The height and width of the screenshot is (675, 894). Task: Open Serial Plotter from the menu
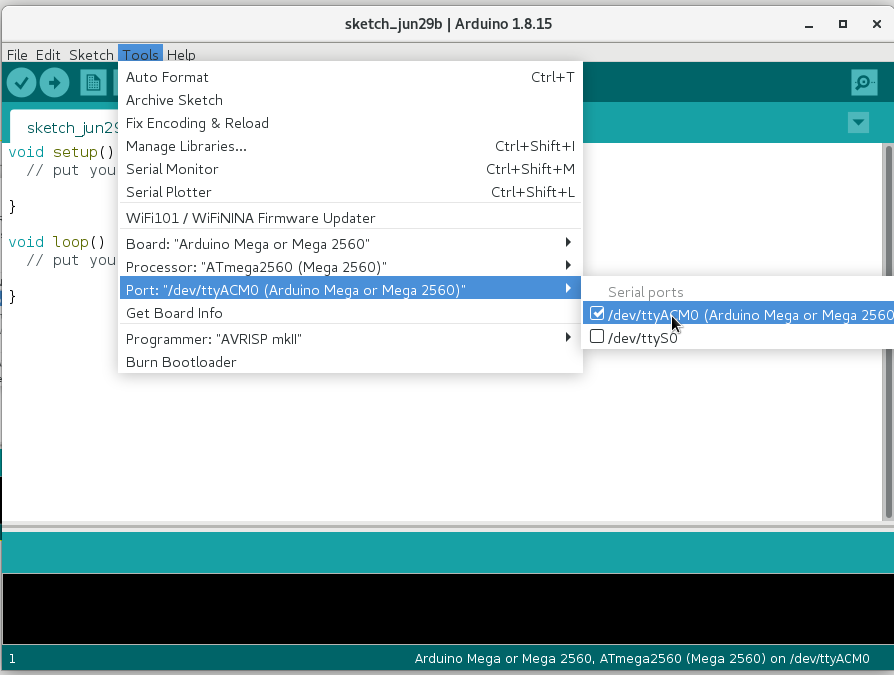(x=172, y=192)
